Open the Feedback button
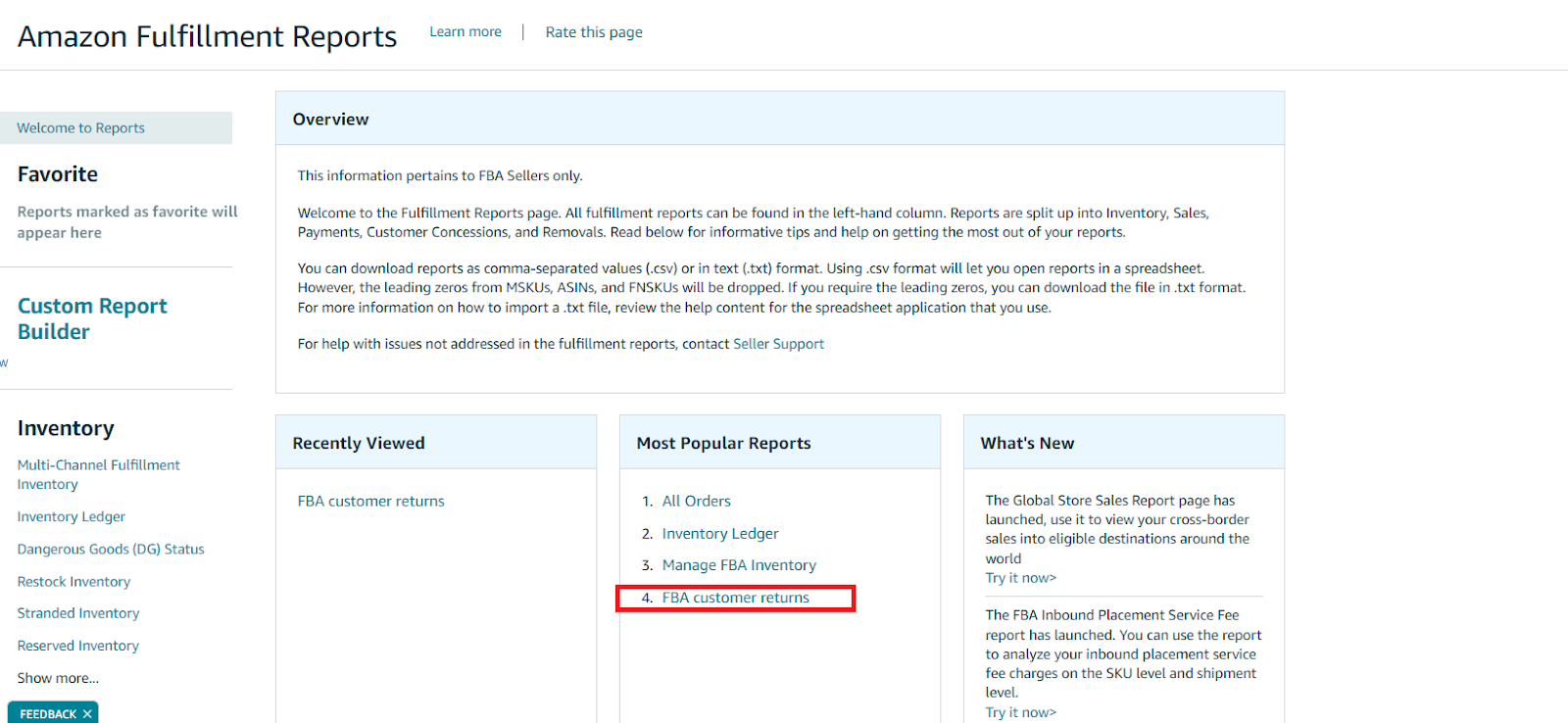The width and height of the screenshot is (1568, 723). click(48, 714)
